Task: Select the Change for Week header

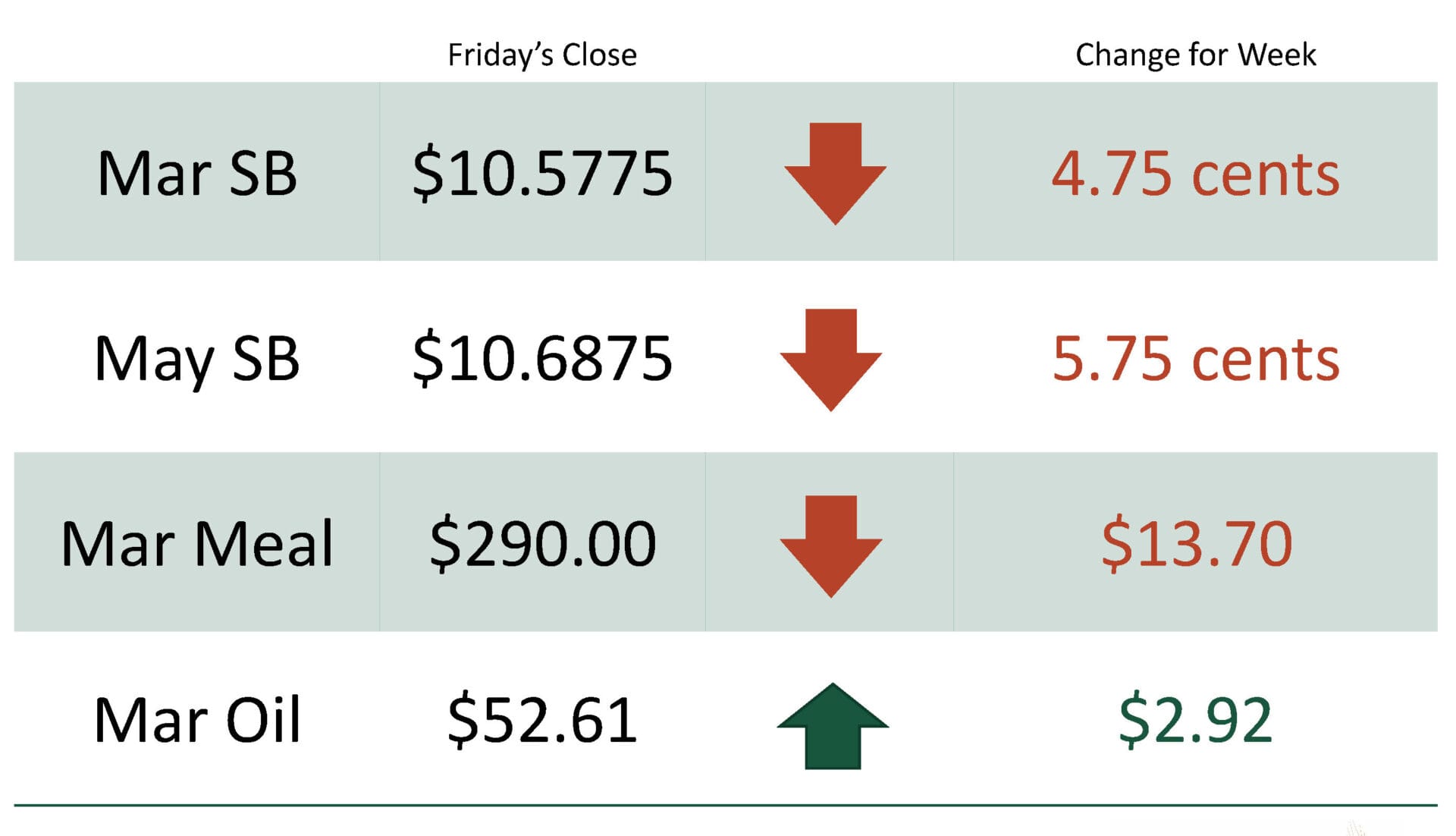Action: pyautogui.click(x=1195, y=55)
